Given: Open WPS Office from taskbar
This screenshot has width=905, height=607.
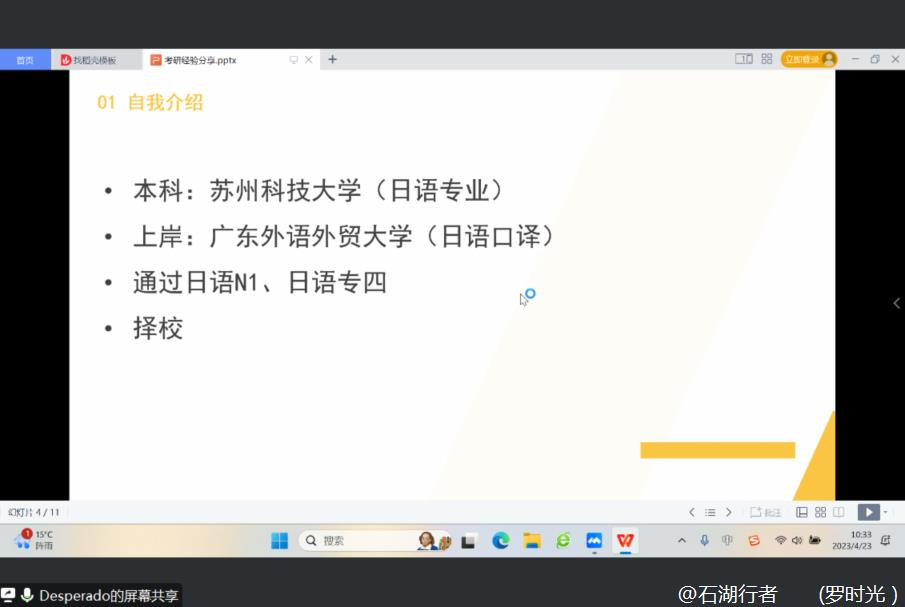Looking at the screenshot, I should pos(625,540).
